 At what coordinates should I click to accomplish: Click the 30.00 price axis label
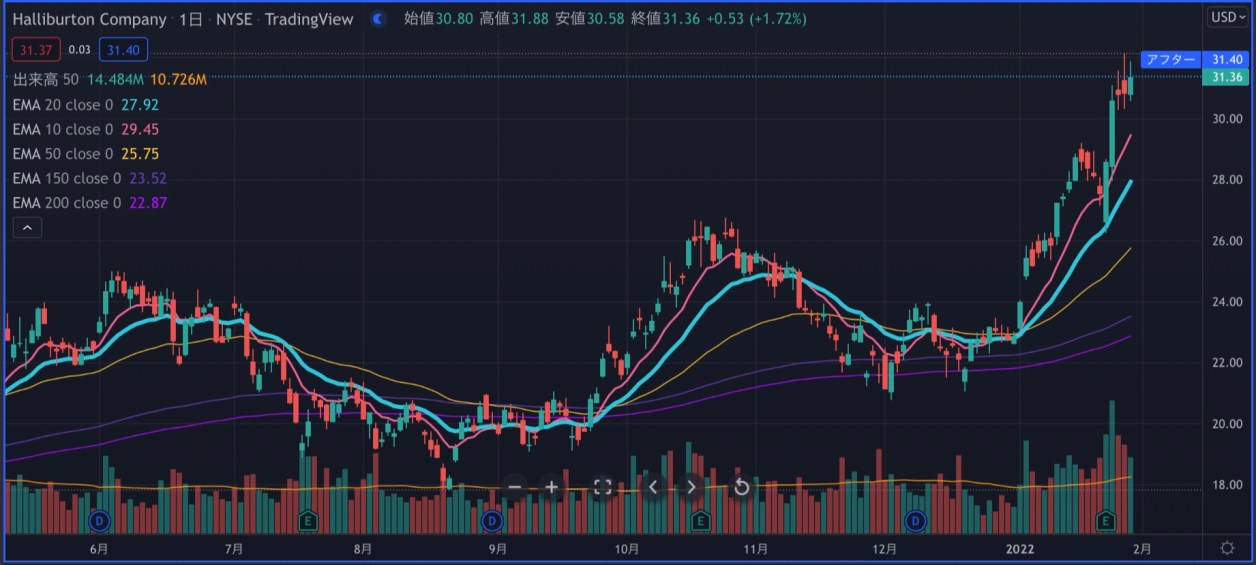[1226, 119]
